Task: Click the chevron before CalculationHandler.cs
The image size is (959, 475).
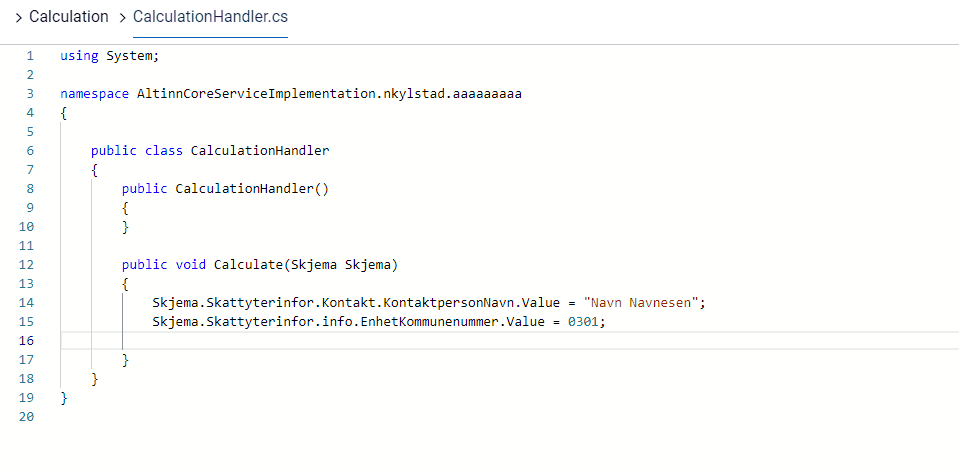Action: click(x=122, y=17)
